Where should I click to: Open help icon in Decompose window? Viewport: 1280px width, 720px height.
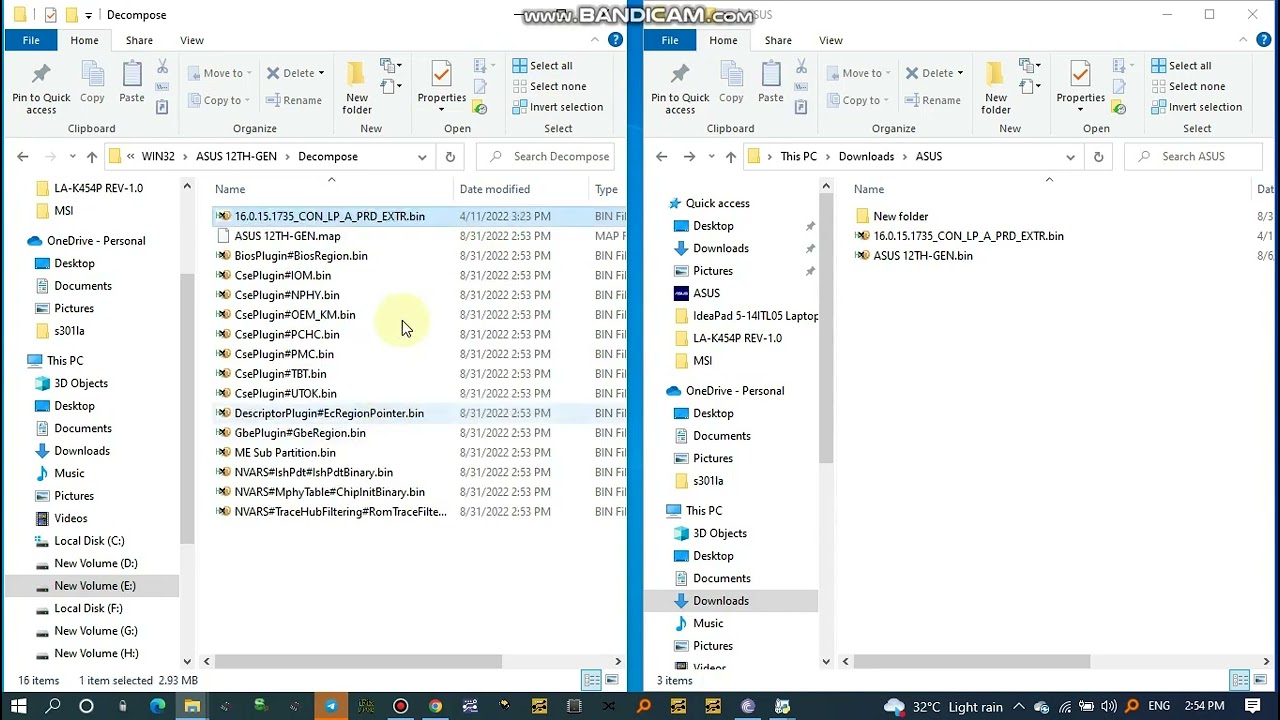616,40
